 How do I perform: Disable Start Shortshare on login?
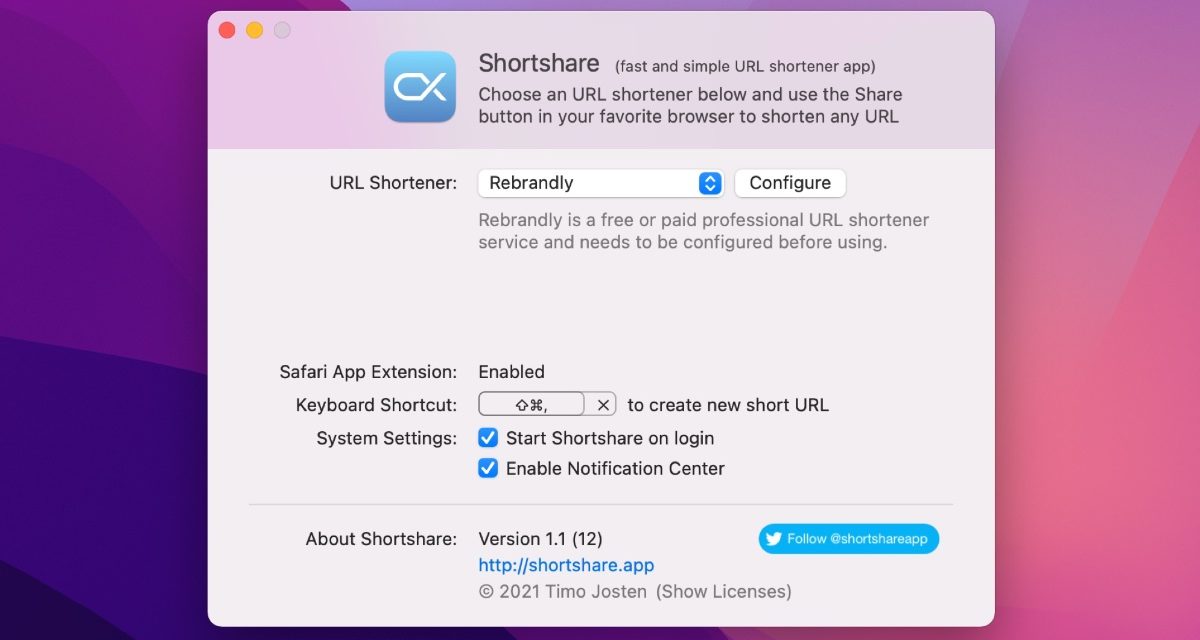(488, 438)
